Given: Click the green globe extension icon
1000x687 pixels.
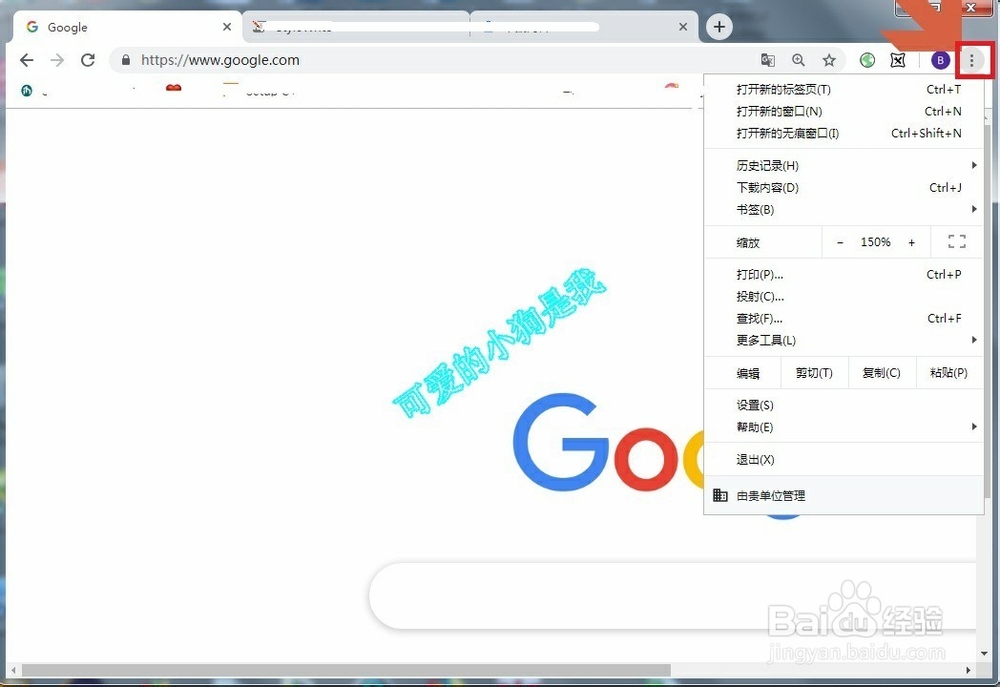Looking at the screenshot, I should pyautogui.click(x=867, y=60).
